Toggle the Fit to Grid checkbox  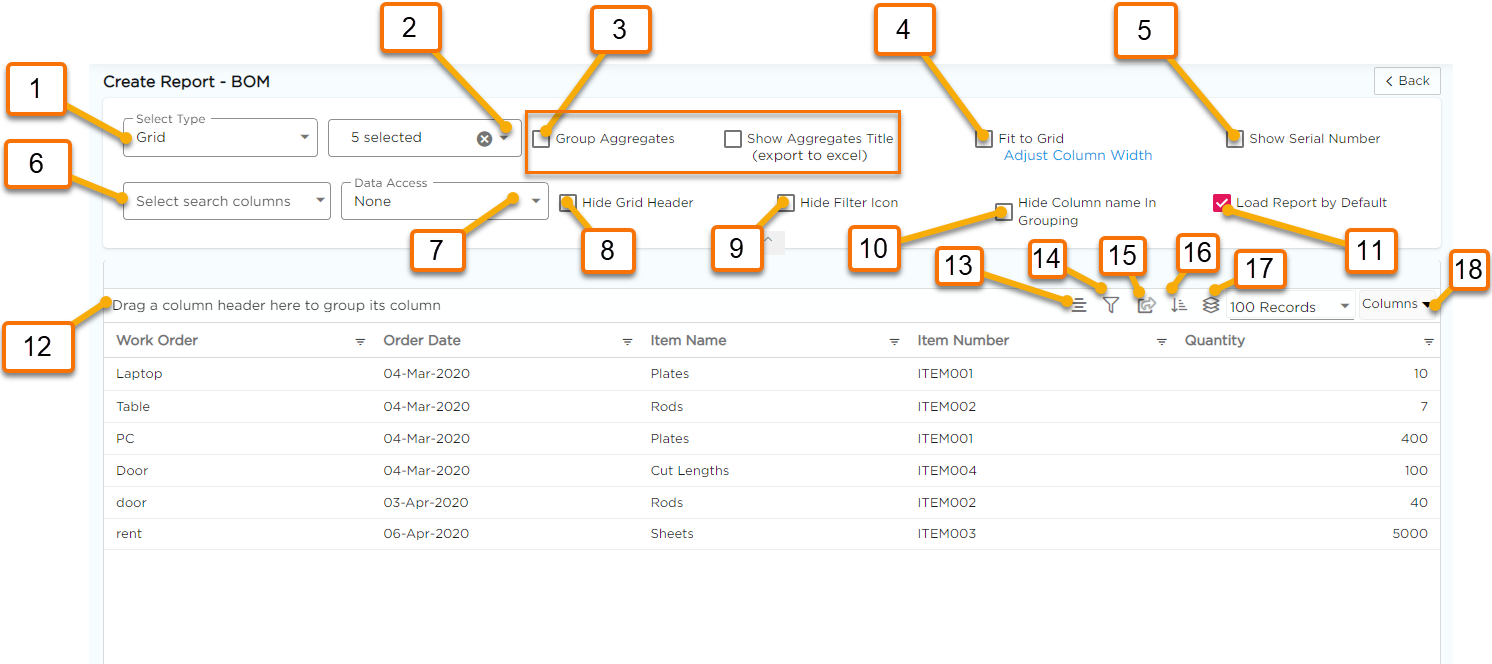(x=984, y=139)
